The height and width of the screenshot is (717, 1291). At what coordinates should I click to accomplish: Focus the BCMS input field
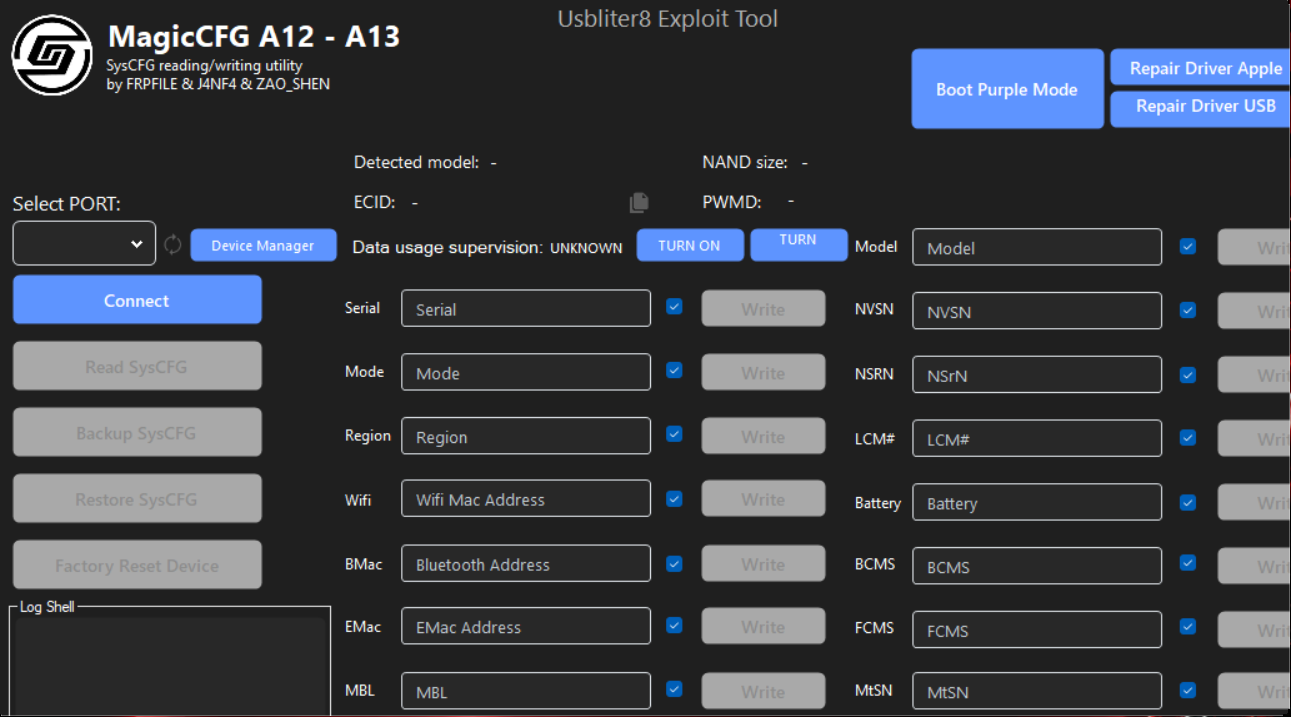click(1037, 566)
